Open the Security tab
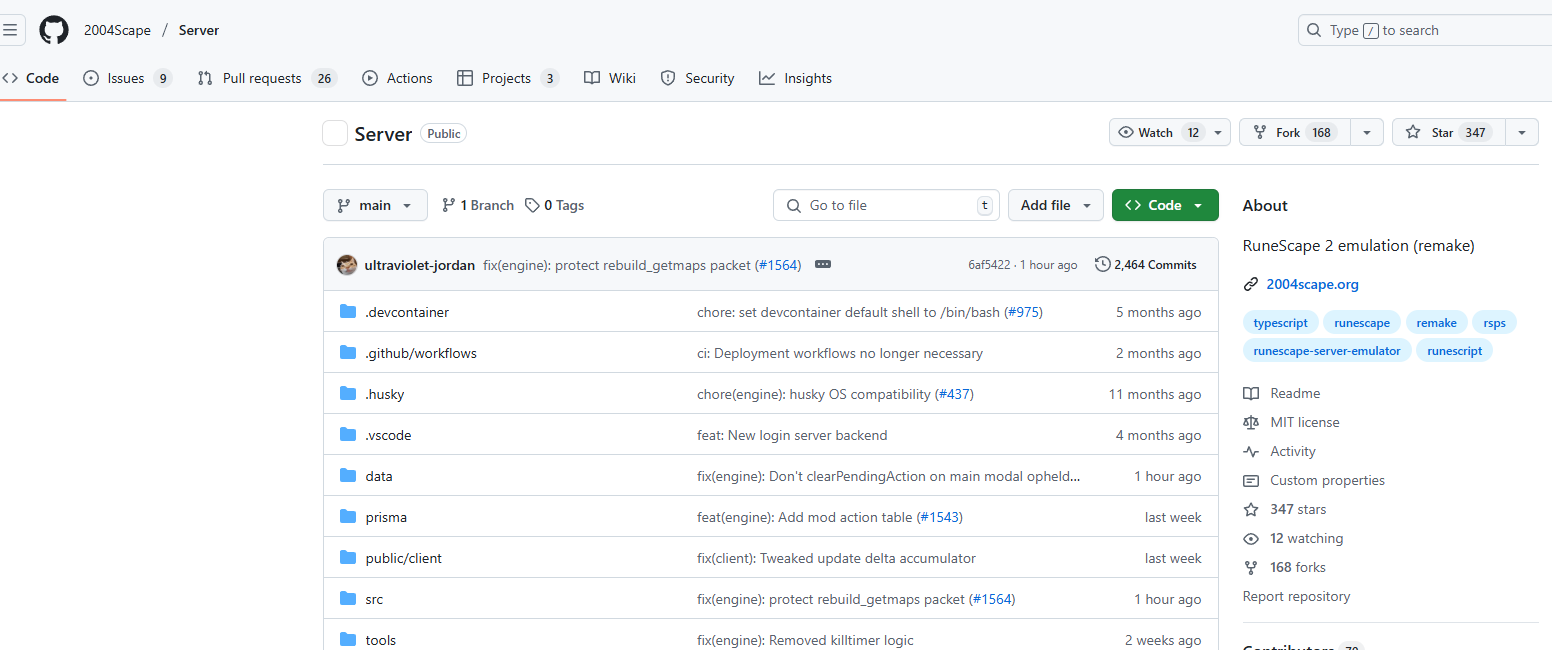This screenshot has width=1552, height=650. (x=698, y=78)
